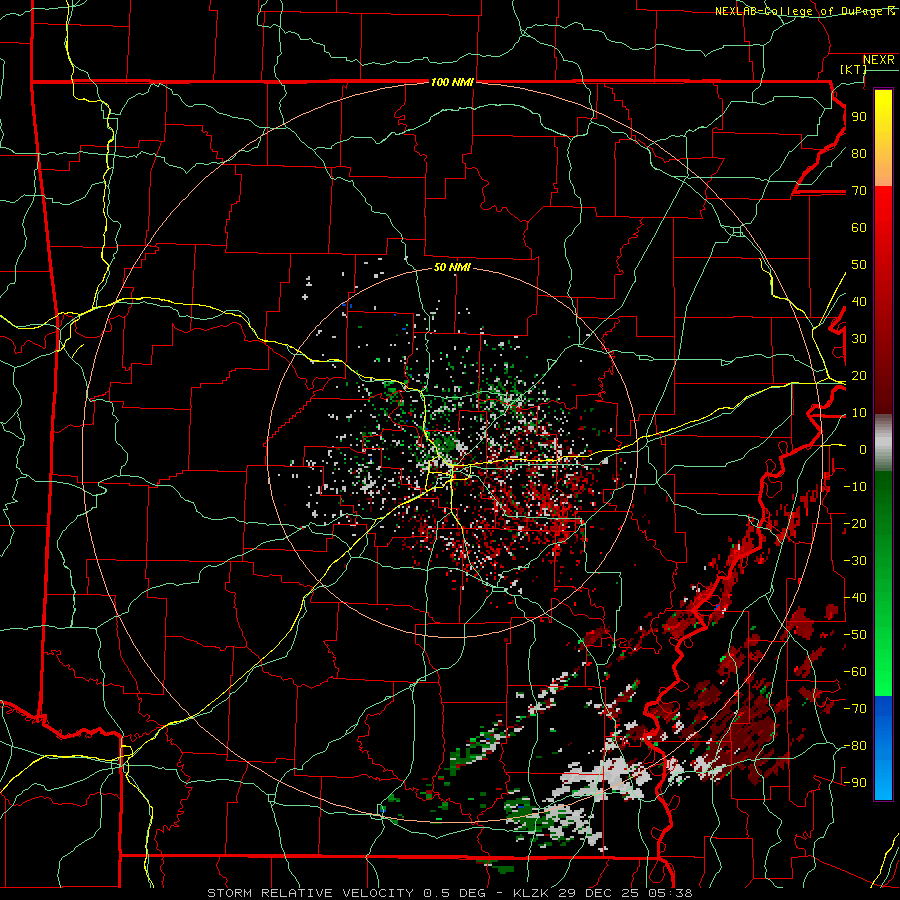Click the 60 value on the velocity scale

859,228
